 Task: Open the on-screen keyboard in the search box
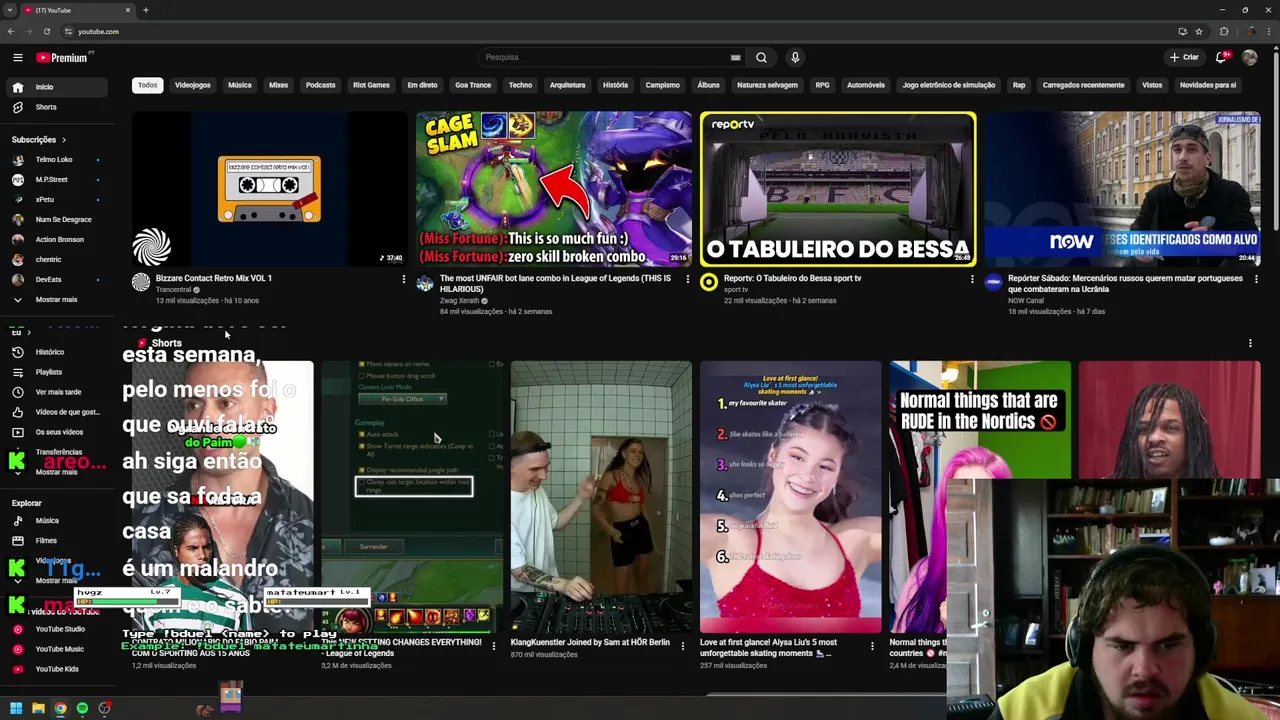tap(735, 57)
